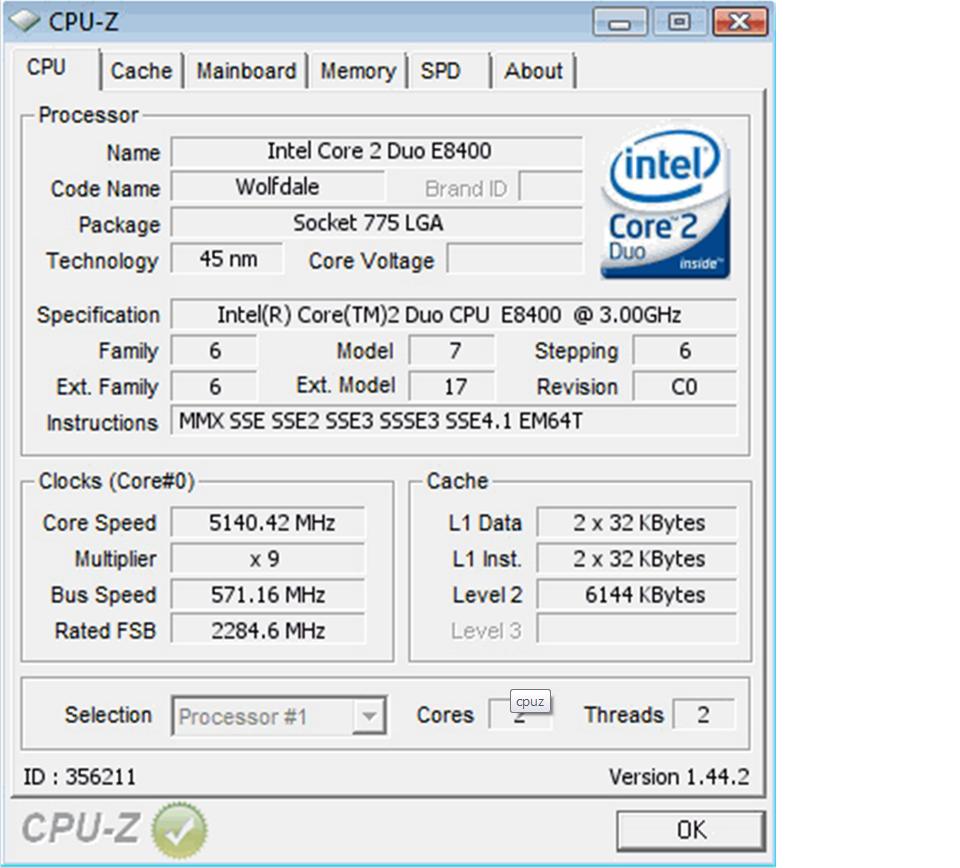
Task: Click the Rated FSB value 2284.6 MHz
Action: [268, 631]
